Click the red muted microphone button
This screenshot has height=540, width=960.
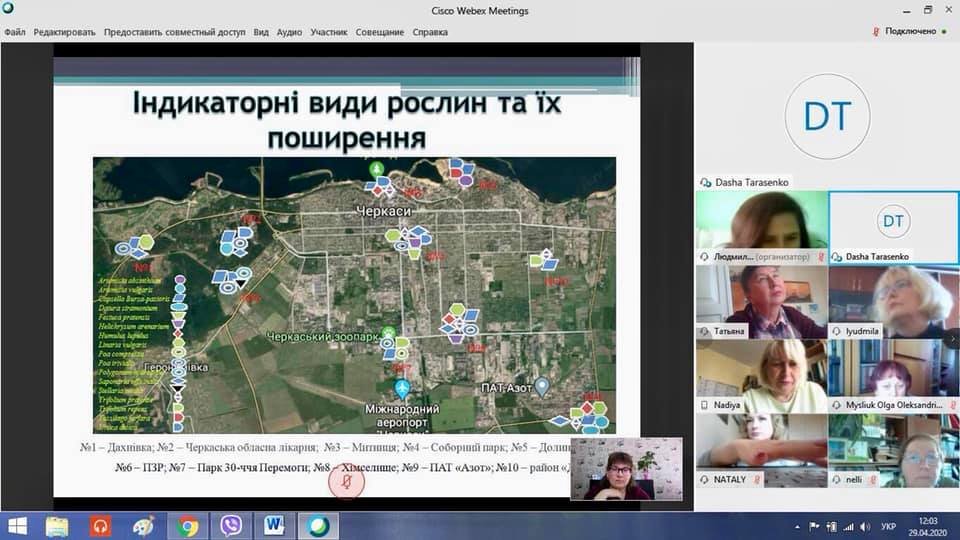click(347, 482)
